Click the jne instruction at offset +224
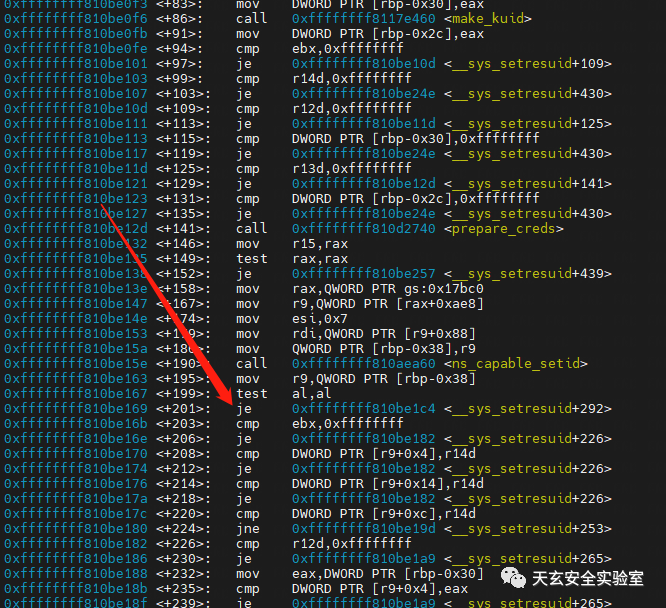Image resolution: width=666 pixels, height=608 pixels. (248, 529)
